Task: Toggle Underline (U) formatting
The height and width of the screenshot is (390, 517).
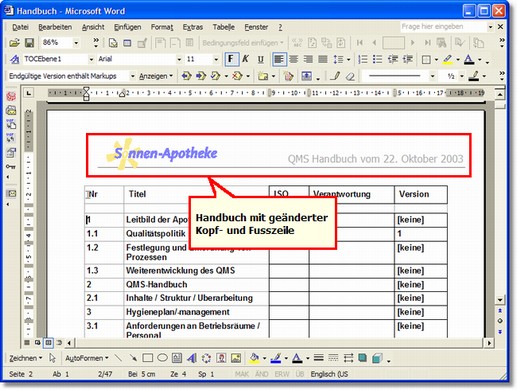Action: tap(260, 59)
